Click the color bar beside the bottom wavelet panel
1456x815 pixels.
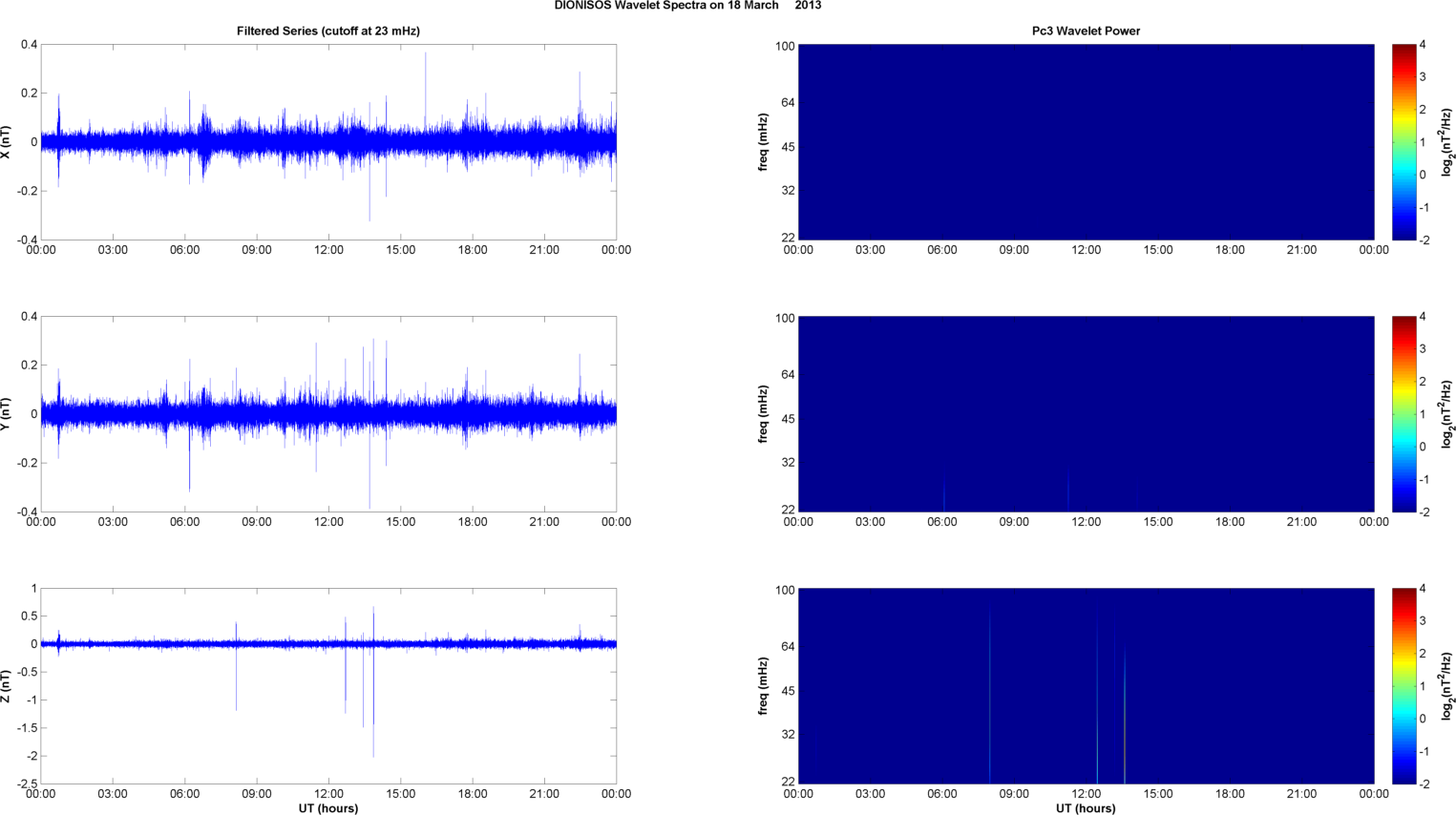click(x=1403, y=686)
